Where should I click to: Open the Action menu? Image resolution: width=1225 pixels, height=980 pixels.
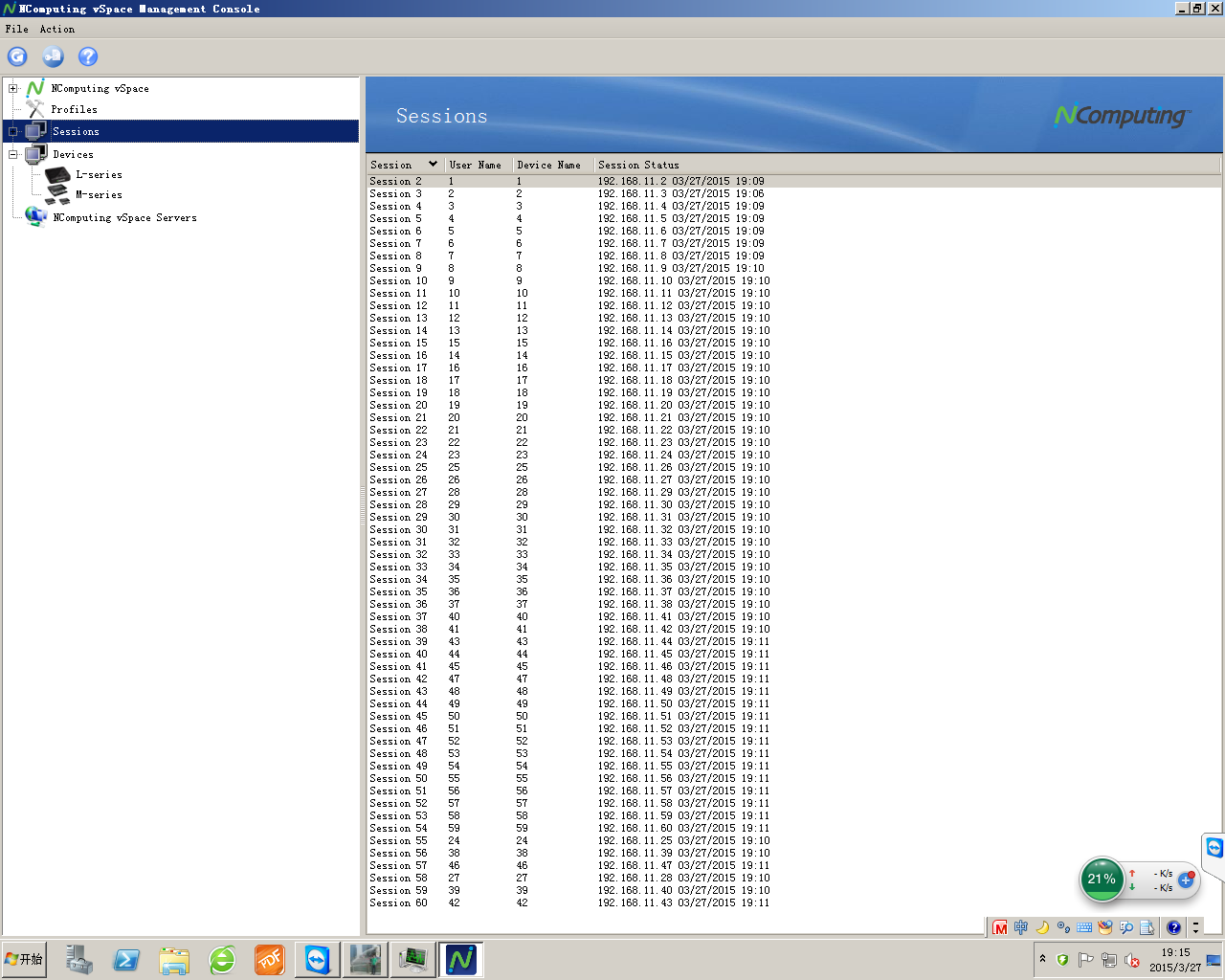[56, 29]
